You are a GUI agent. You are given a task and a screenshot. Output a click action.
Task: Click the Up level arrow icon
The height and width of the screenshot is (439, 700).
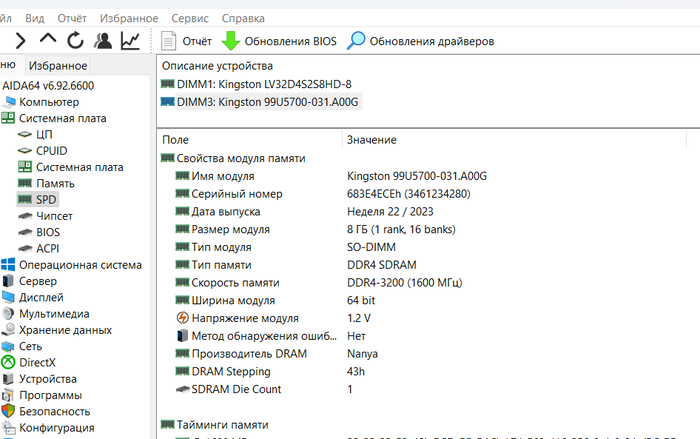48,38
